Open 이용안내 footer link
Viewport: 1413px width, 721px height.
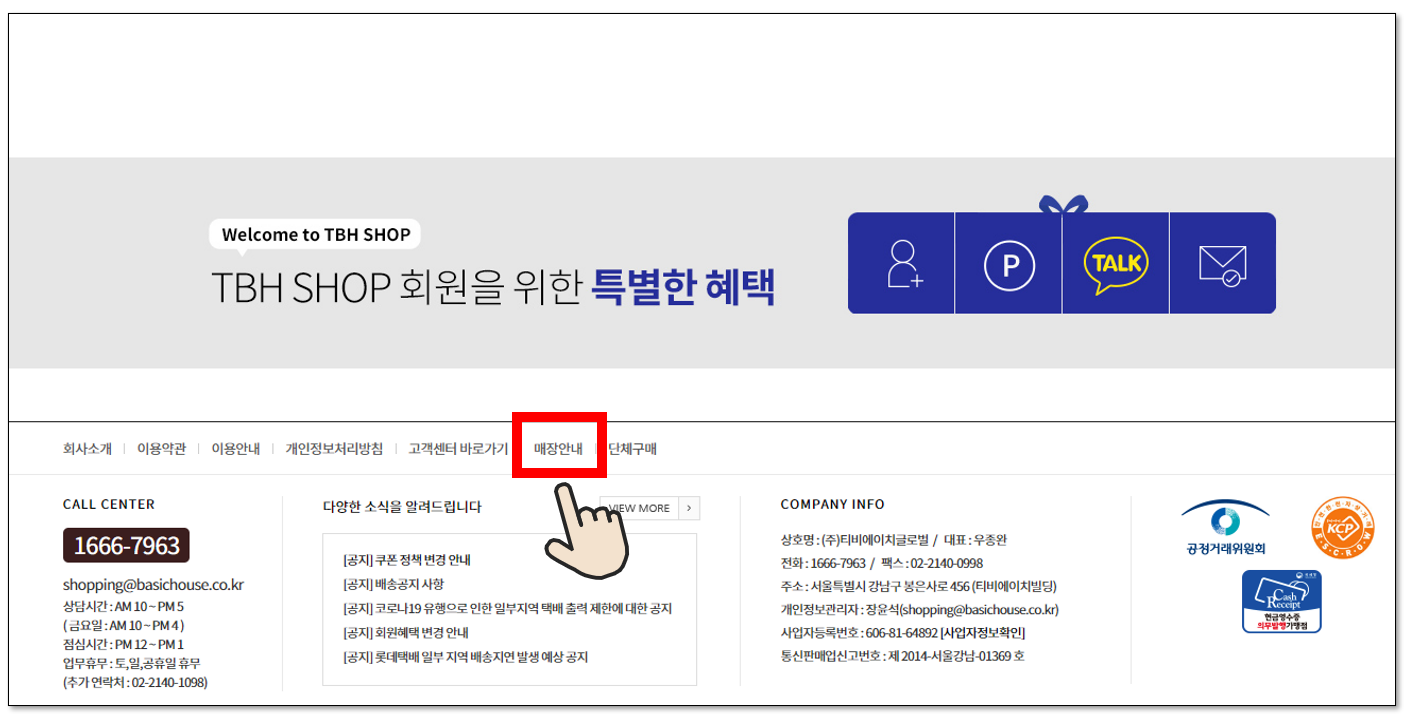pos(235,449)
